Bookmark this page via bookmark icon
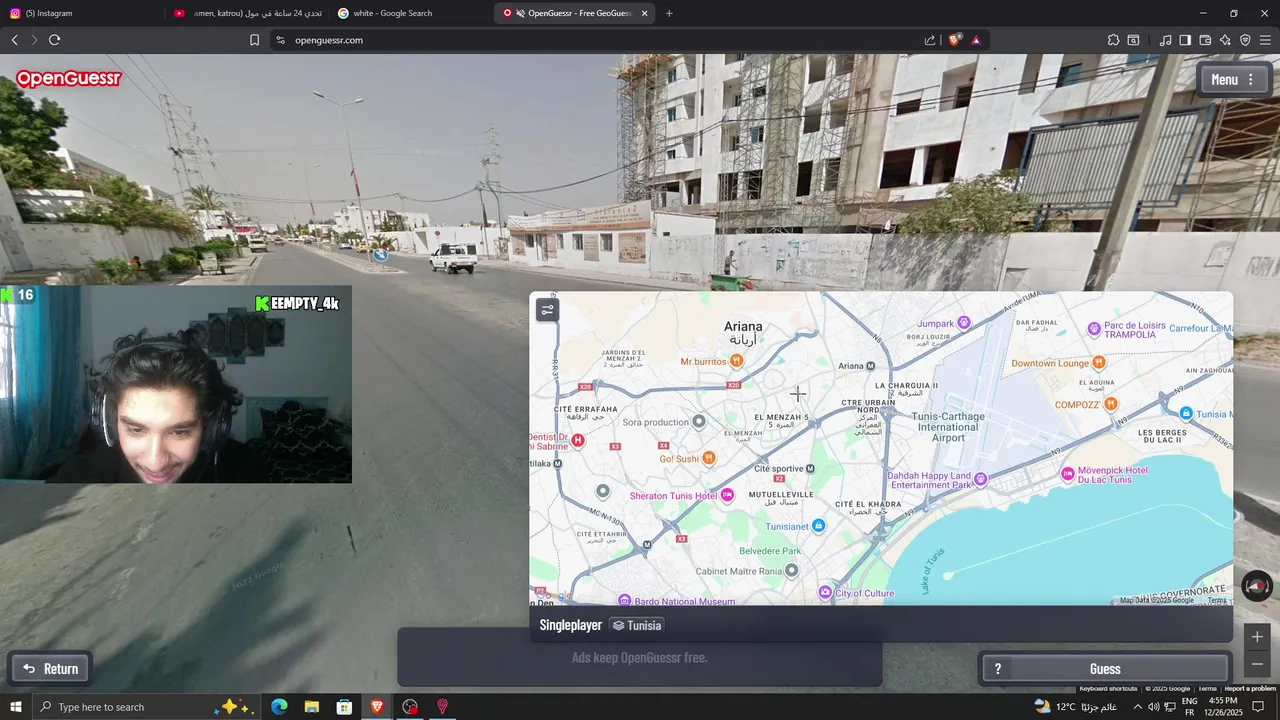Screen dimensions: 1280x720 254,40
